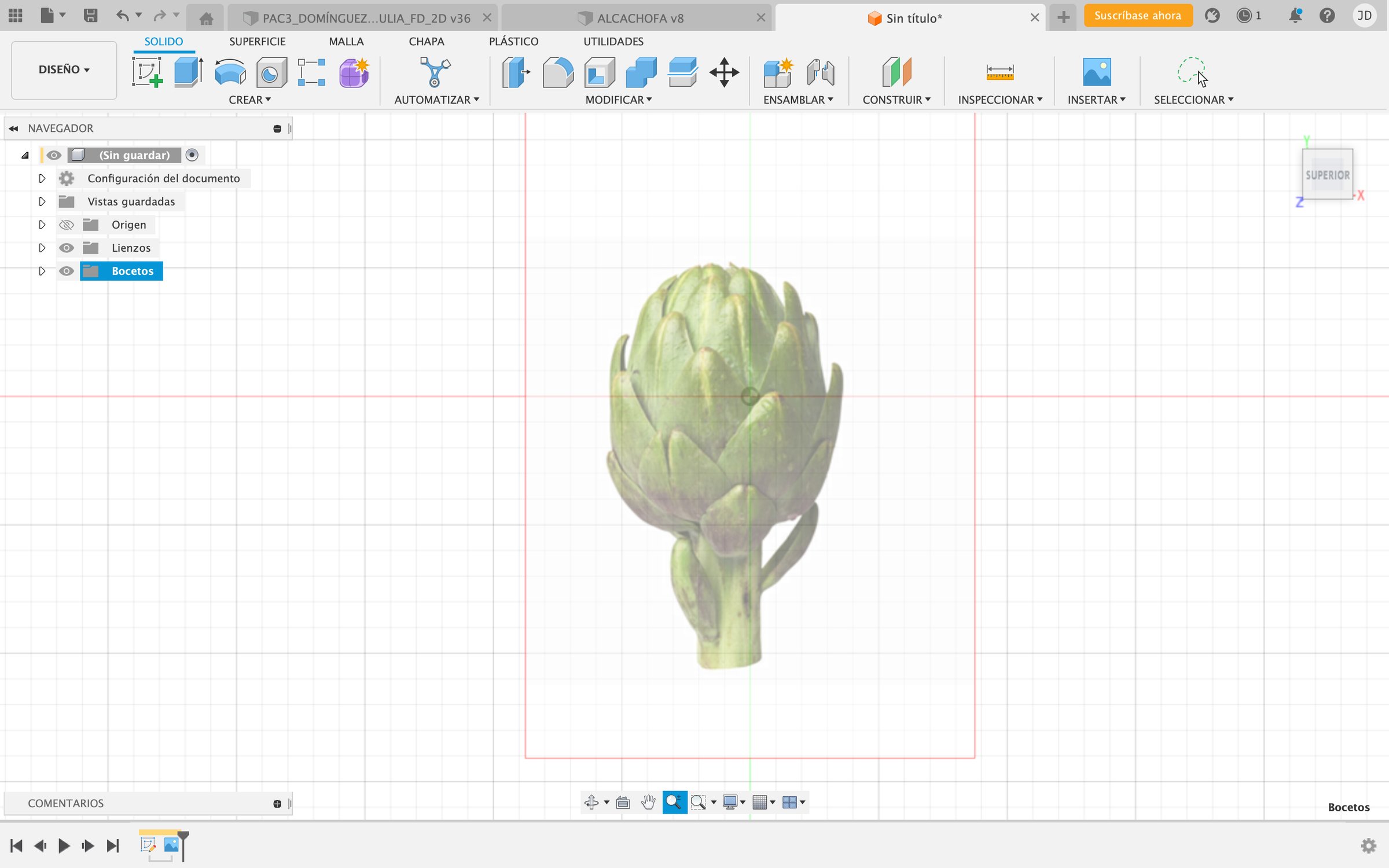1389x868 pixels.
Task: Choose the Fillet tool in Modificar
Action: [558, 72]
